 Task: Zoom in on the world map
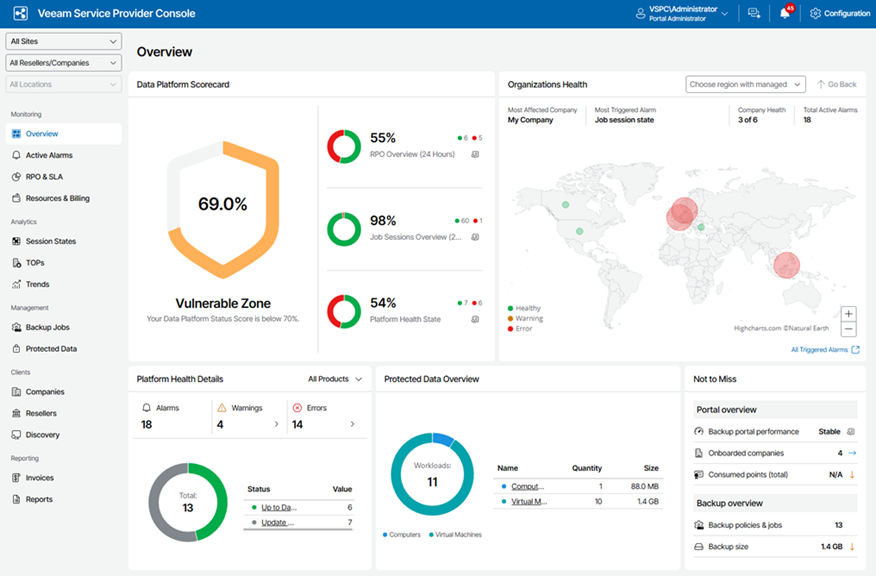(x=848, y=313)
